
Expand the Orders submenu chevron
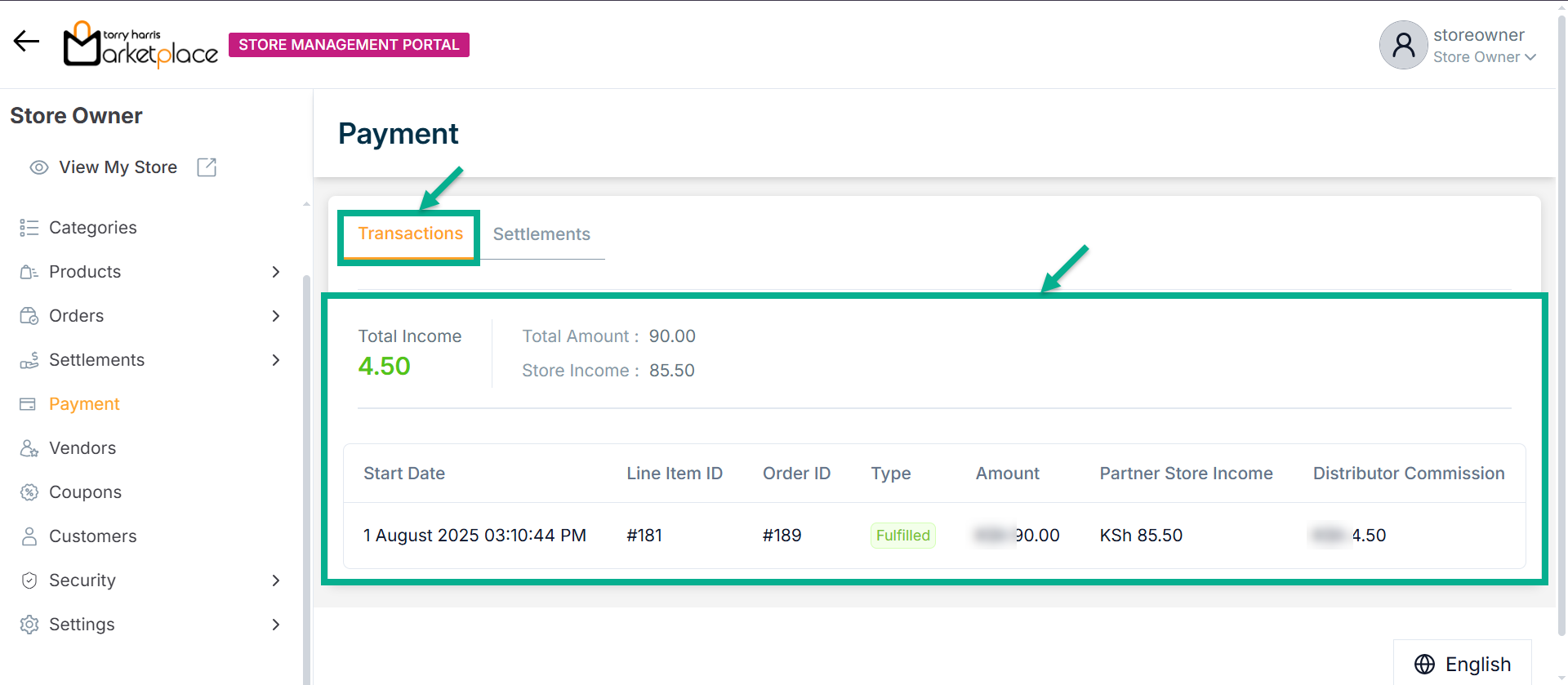pos(276,316)
